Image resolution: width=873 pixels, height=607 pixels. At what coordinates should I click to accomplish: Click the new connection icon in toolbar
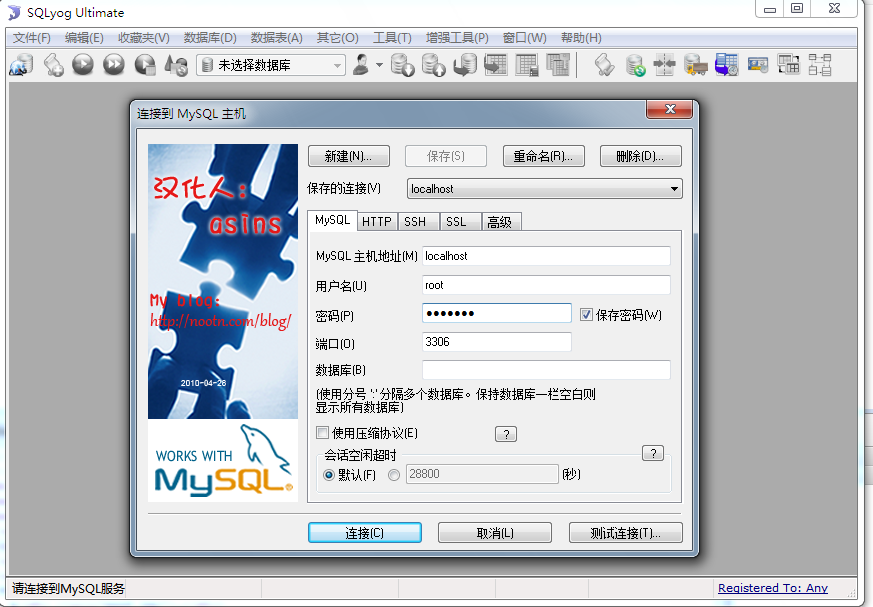point(21,65)
